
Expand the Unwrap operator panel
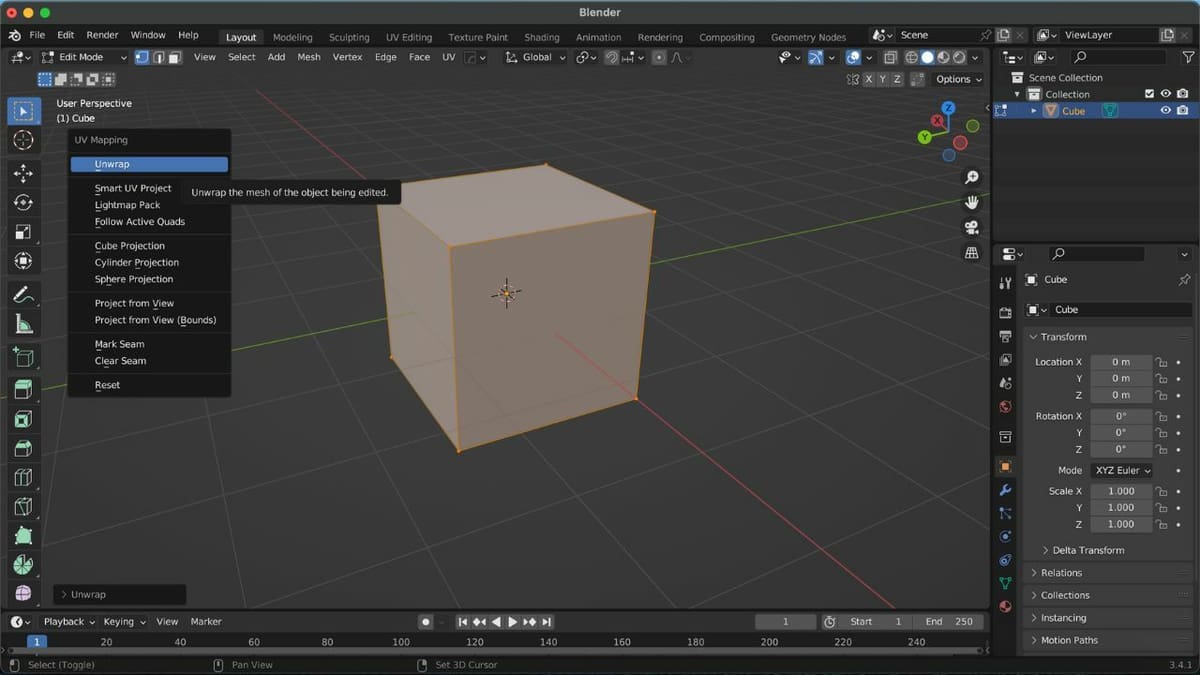point(120,594)
